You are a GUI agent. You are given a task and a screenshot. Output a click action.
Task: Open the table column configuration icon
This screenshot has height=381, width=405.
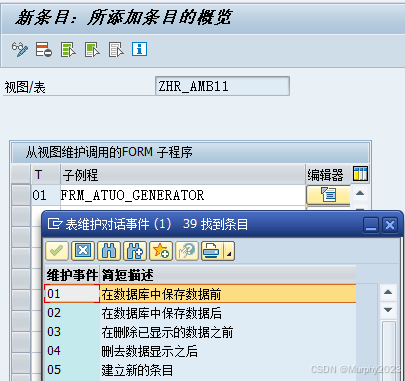(x=360, y=174)
